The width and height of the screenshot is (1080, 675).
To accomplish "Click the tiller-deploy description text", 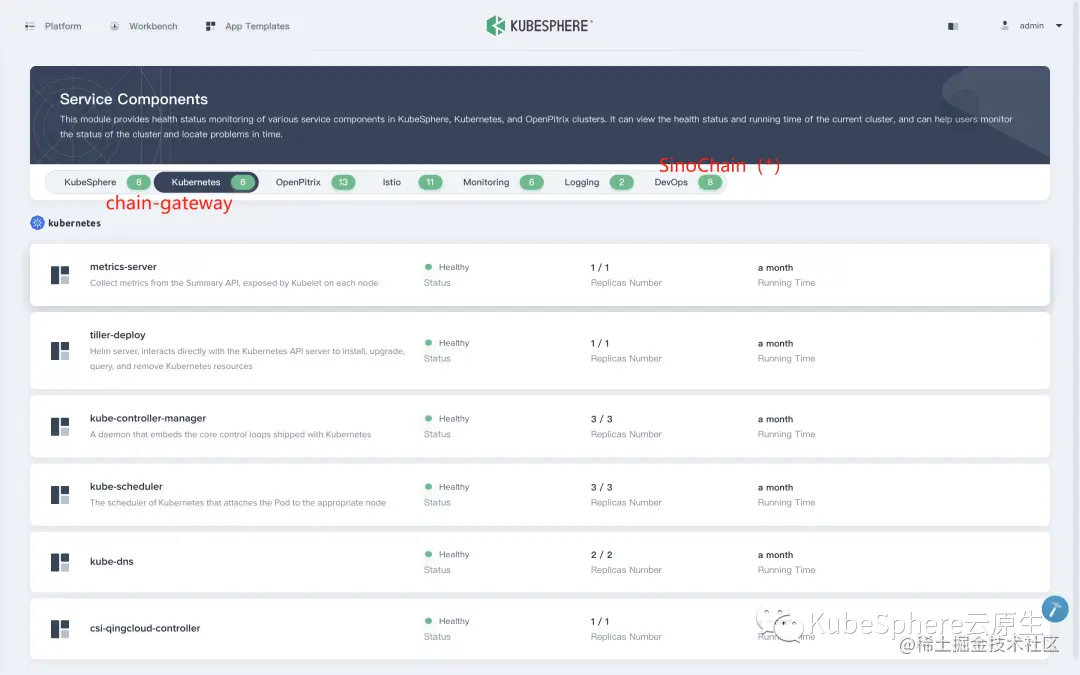I will 247,359.
